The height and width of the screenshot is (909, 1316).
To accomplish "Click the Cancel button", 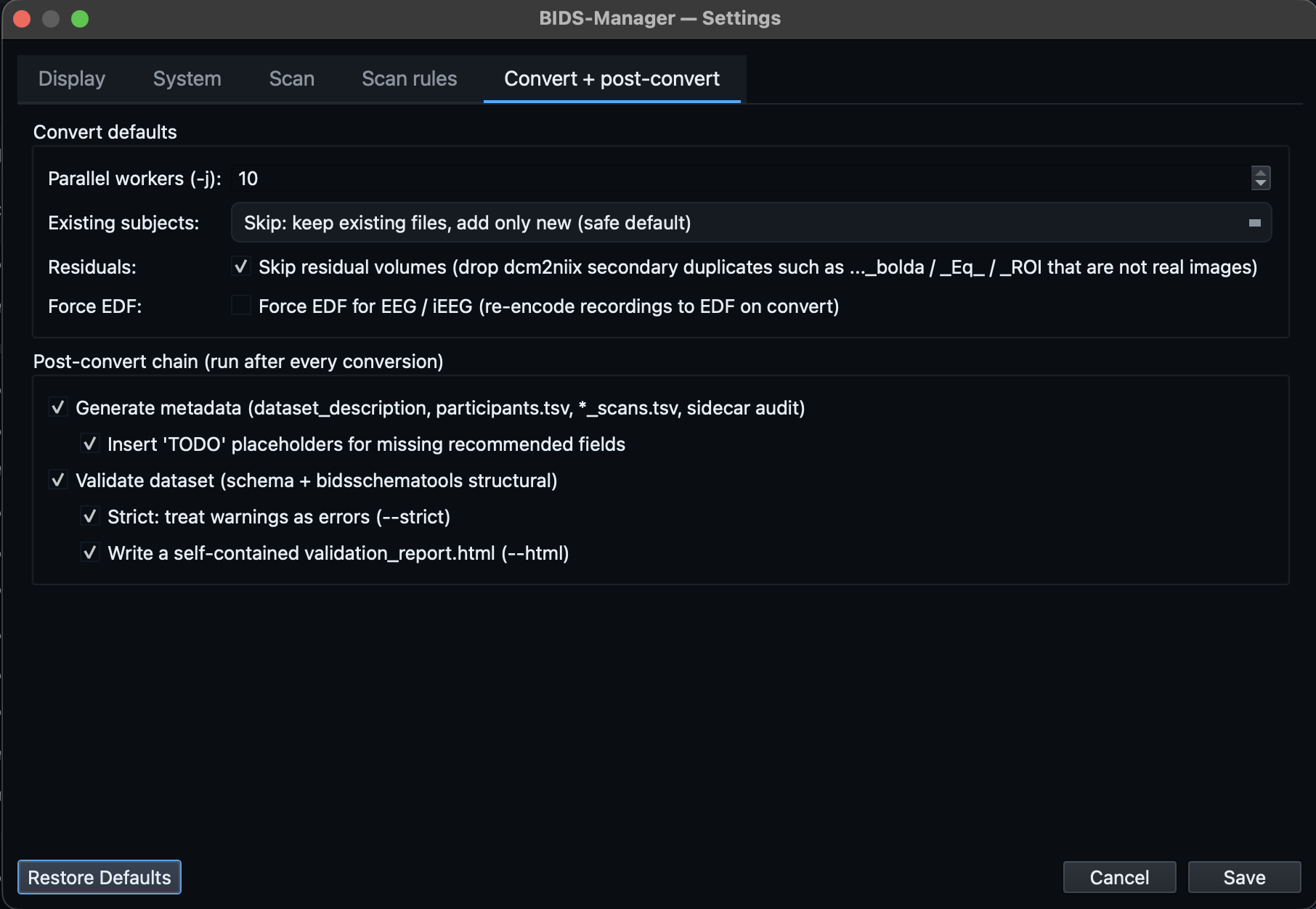I will (1119, 877).
